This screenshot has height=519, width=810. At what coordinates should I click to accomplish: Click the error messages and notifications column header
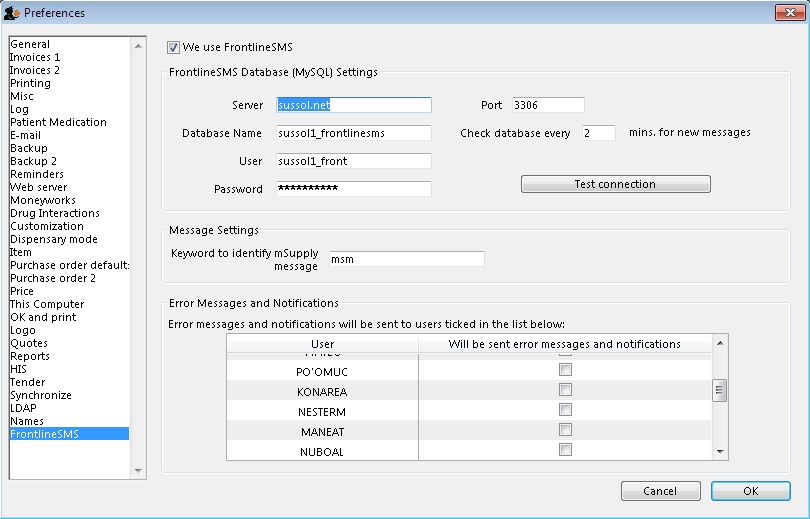coord(565,344)
